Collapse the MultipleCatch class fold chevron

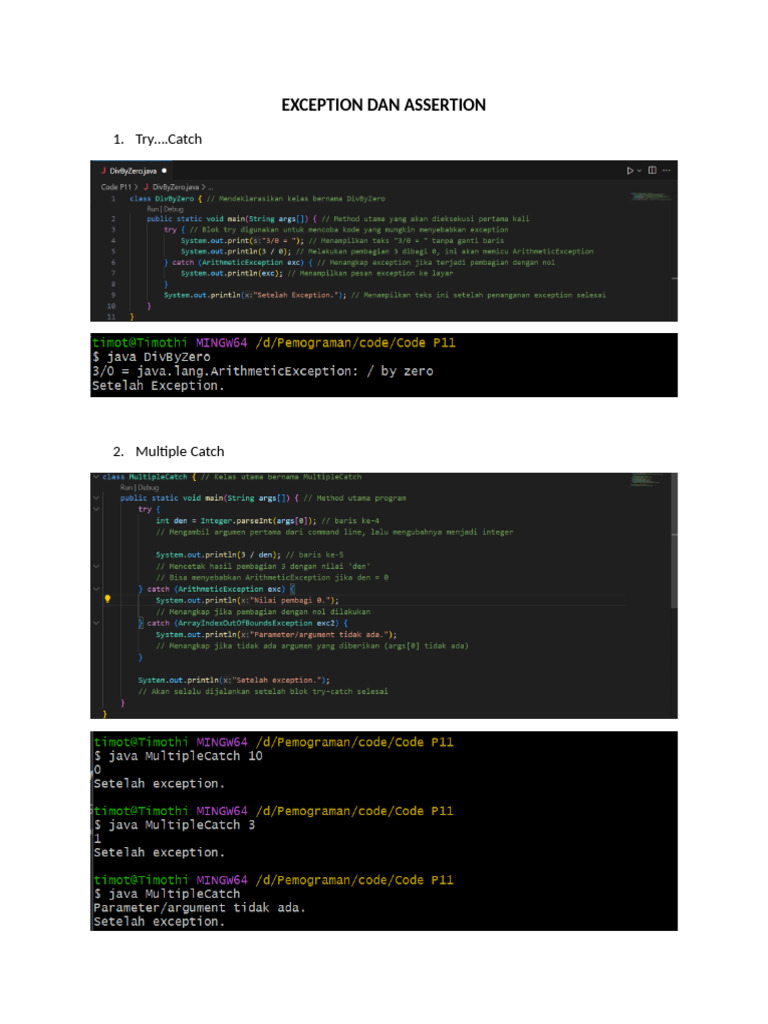click(x=96, y=477)
